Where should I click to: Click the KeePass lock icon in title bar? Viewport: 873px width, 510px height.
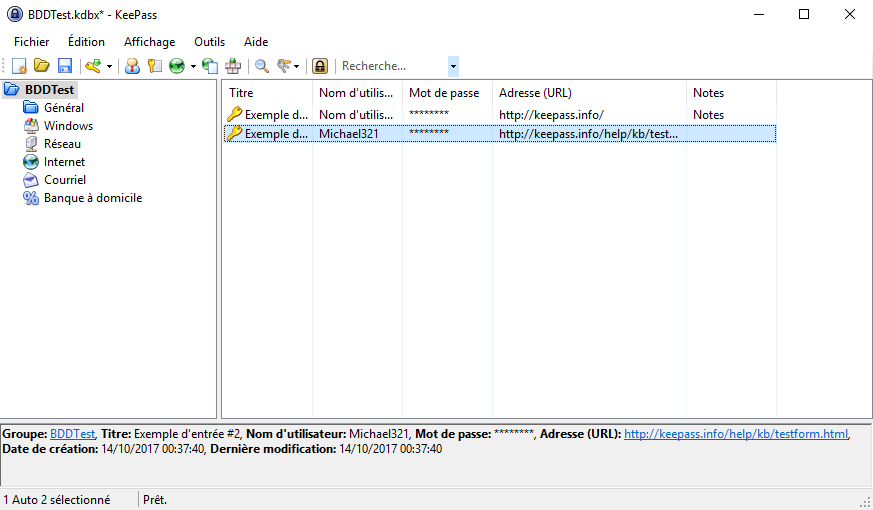click(x=15, y=14)
